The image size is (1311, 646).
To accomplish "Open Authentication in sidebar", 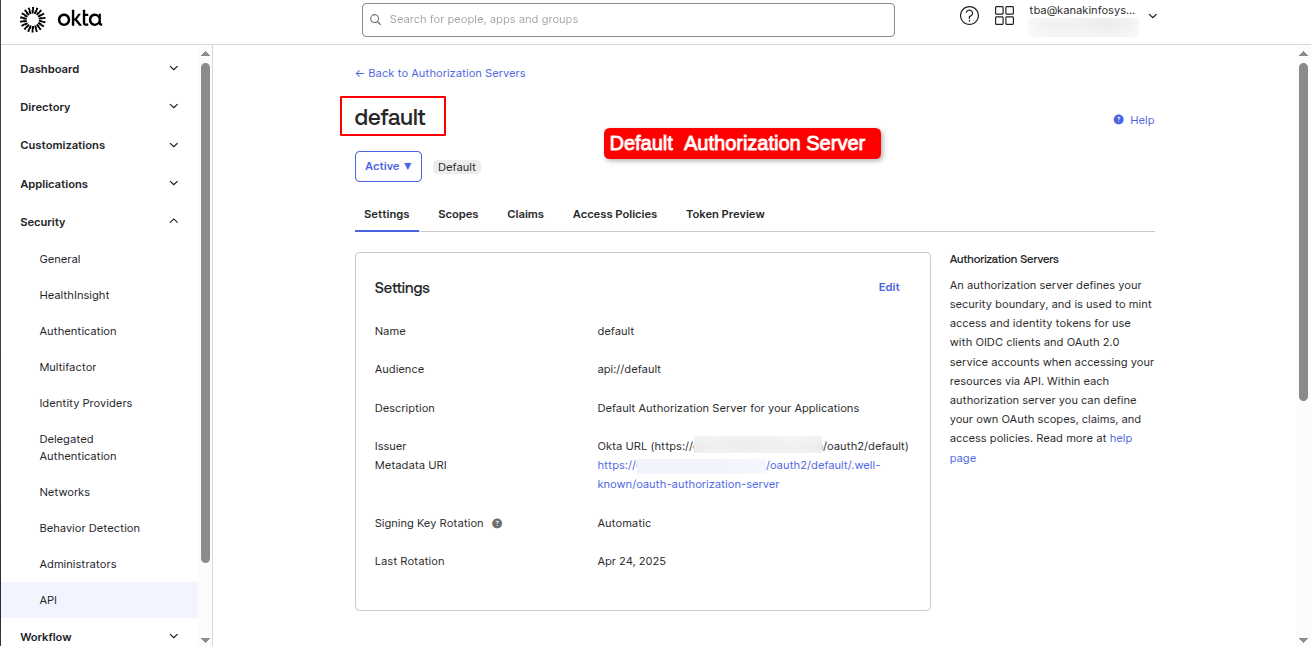I will [x=78, y=331].
